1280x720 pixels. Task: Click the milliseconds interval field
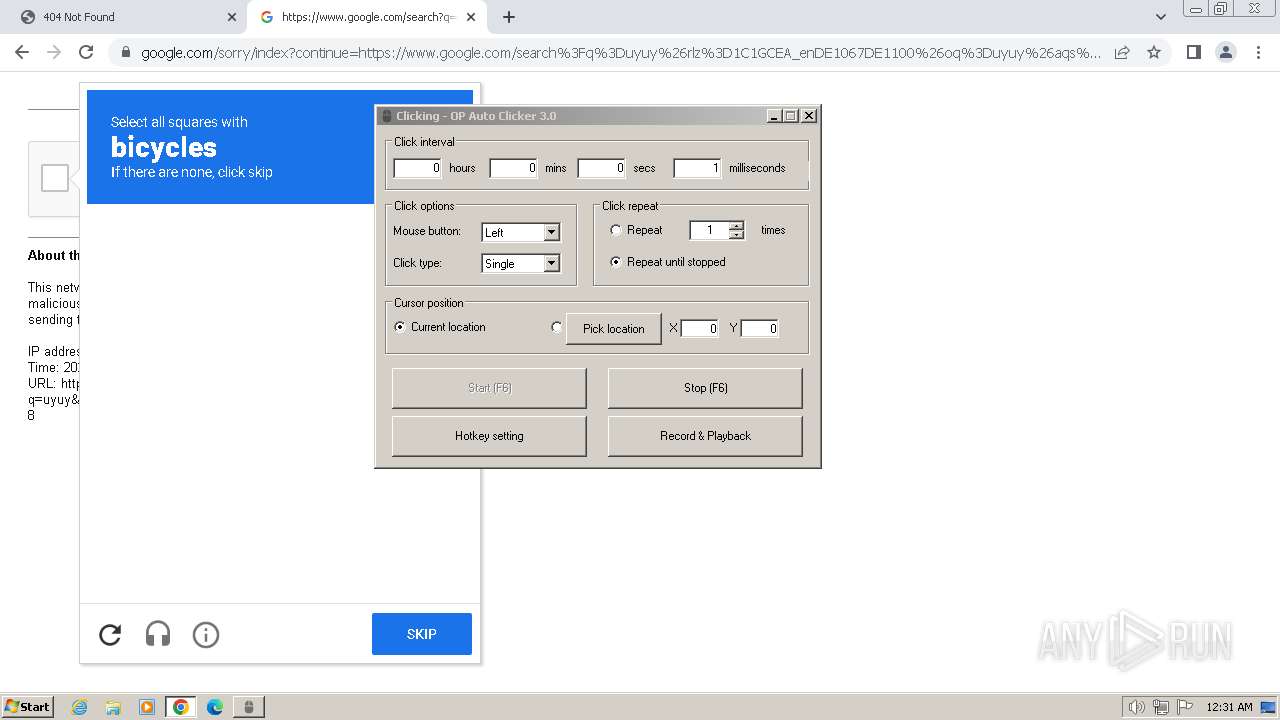(x=697, y=168)
